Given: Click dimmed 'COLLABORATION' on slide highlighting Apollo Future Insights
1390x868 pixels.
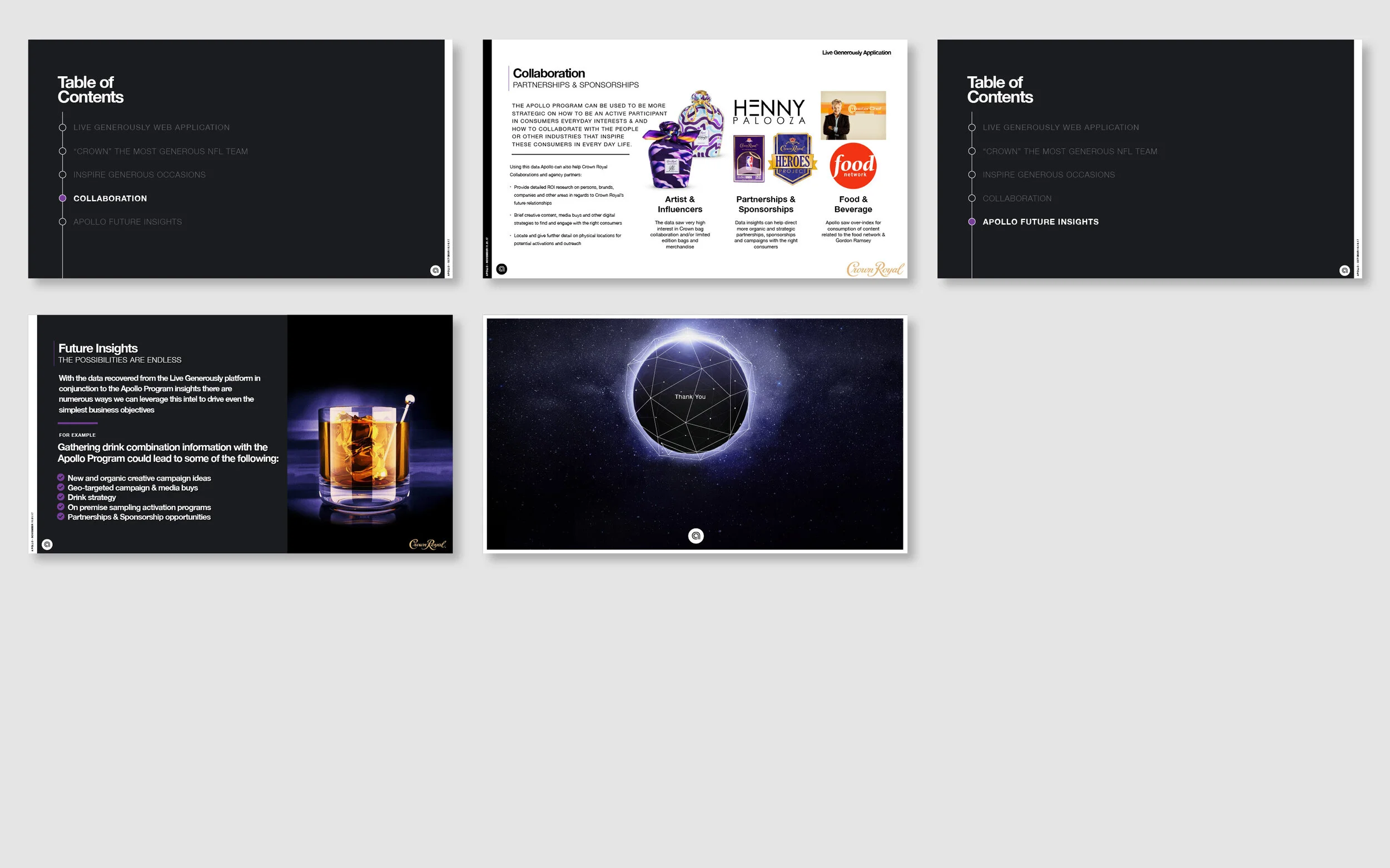Looking at the screenshot, I should 1017,198.
